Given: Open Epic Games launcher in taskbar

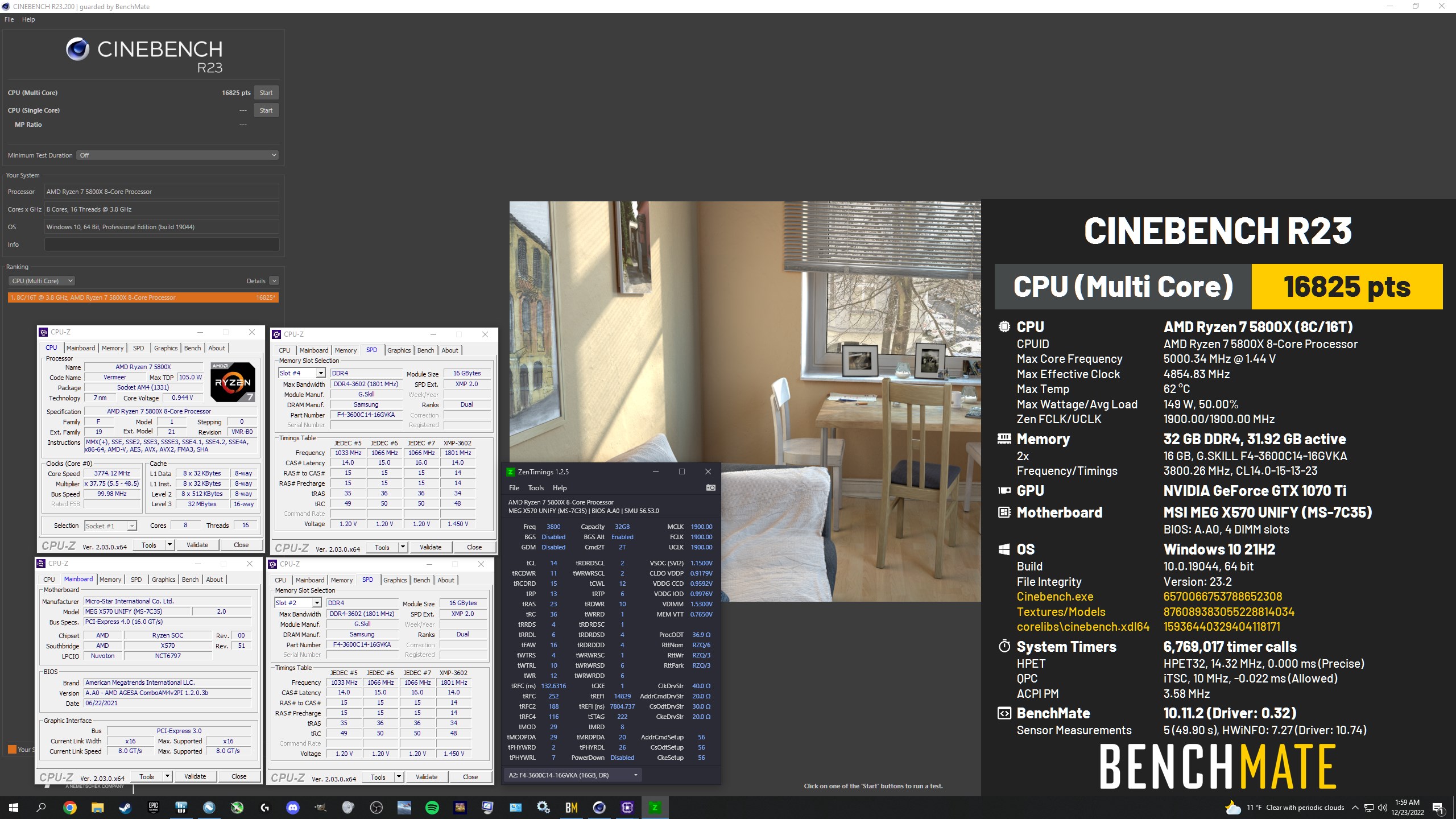Looking at the screenshot, I should click(x=153, y=807).
